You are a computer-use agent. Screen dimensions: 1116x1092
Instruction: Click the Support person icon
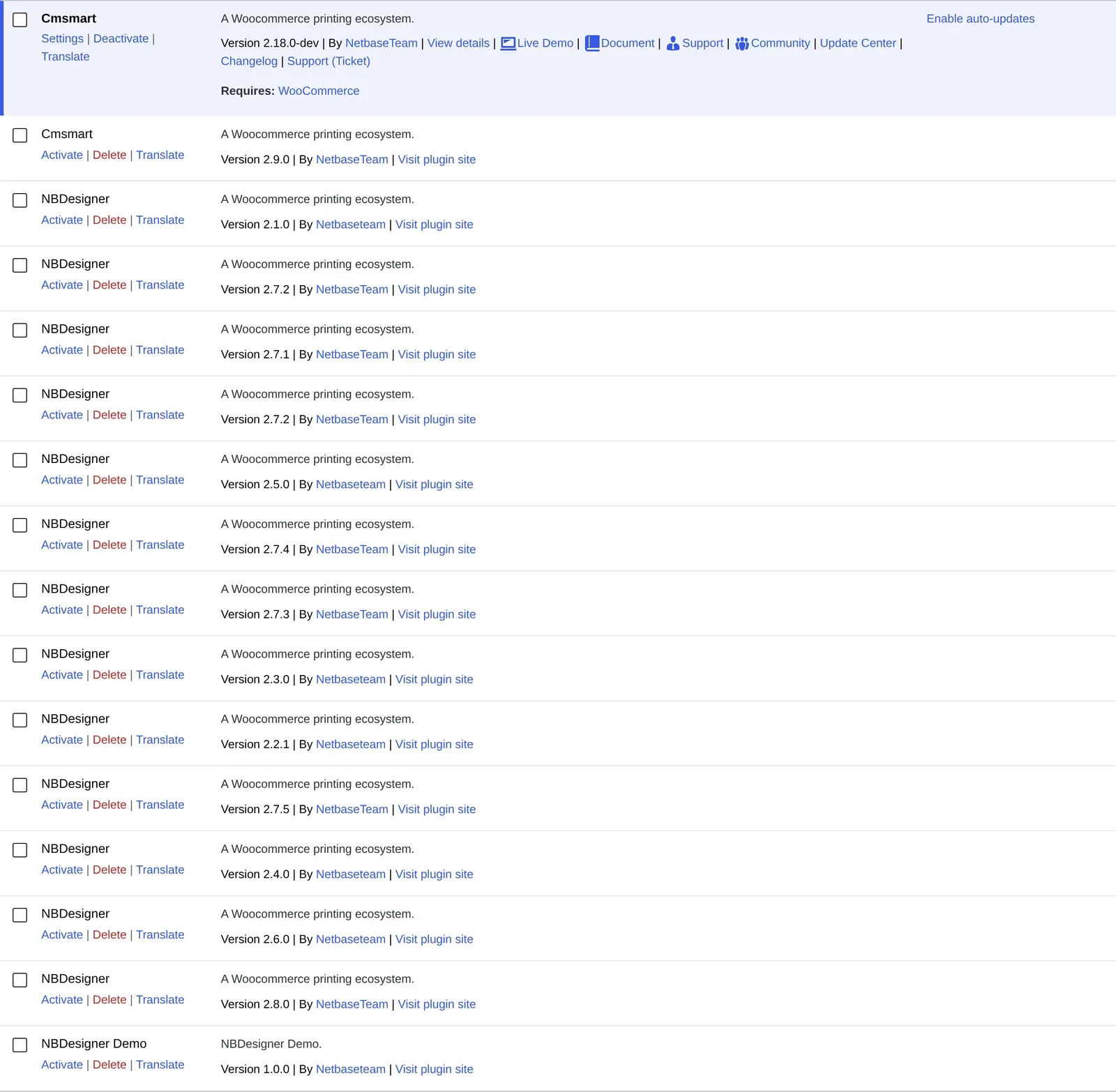point(673,43)
